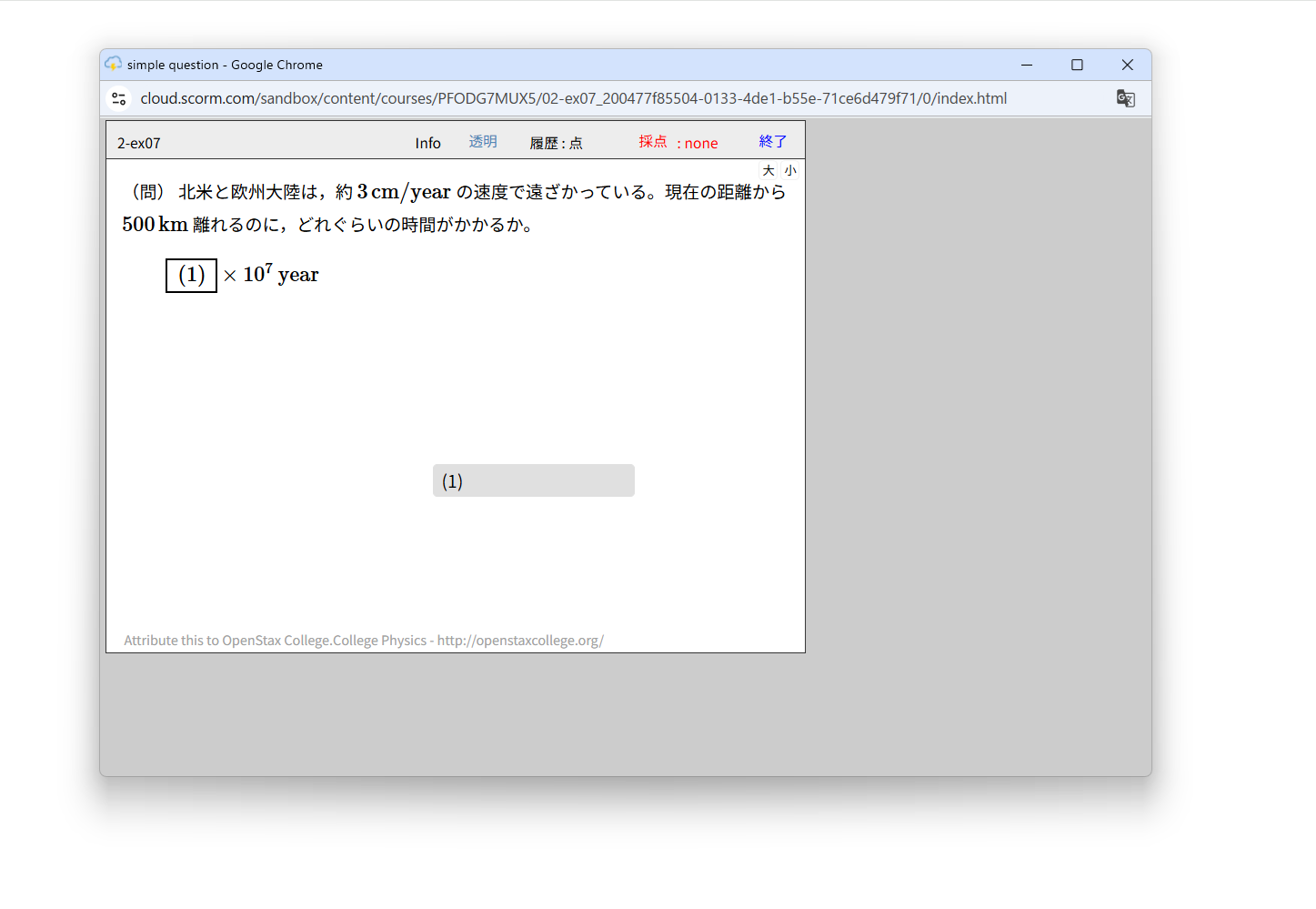Maximize the simple question window
1316x909 pixels.
click(1077, 65)
